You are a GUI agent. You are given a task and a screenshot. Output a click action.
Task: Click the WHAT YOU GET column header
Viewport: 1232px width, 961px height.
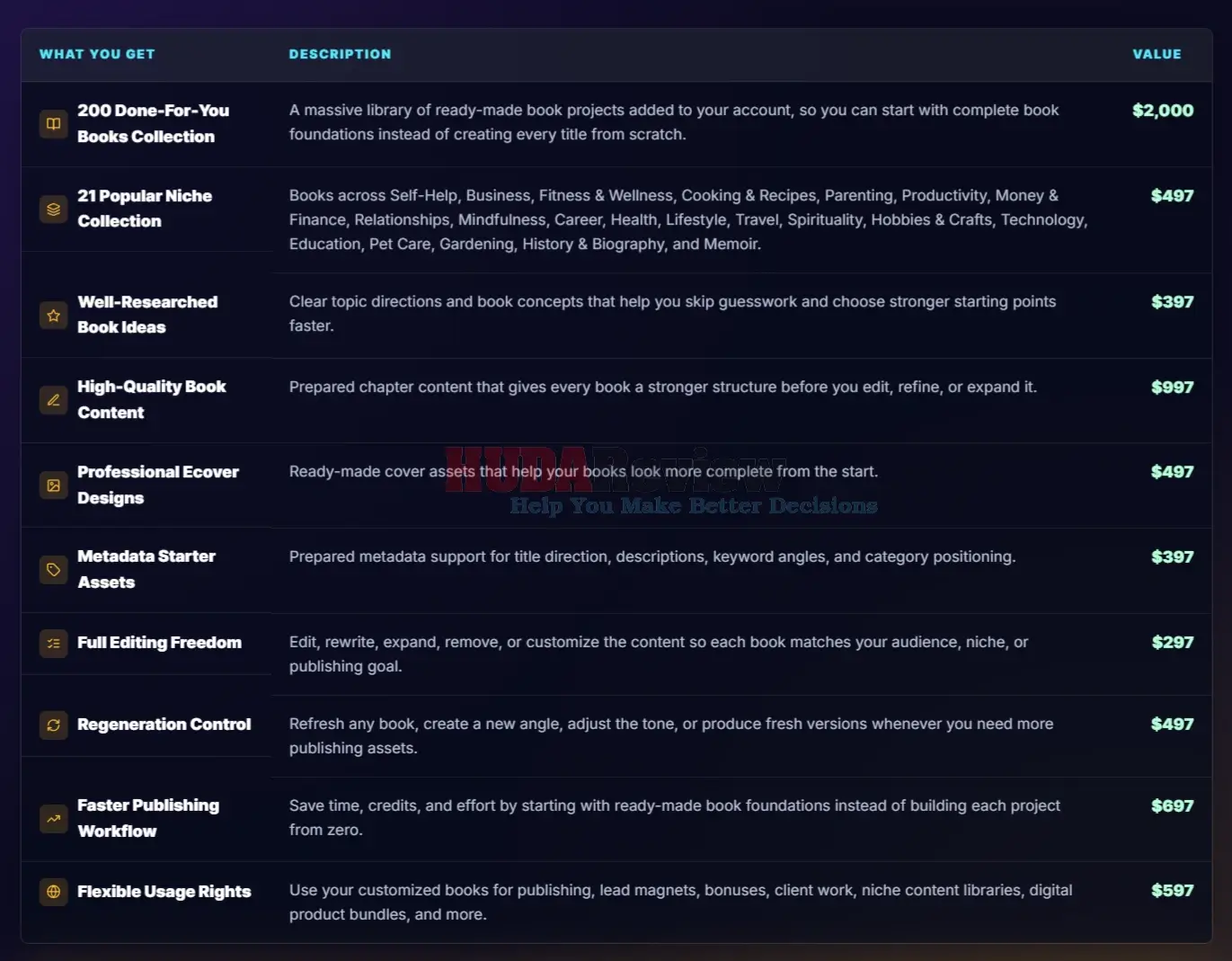(97, 54)
